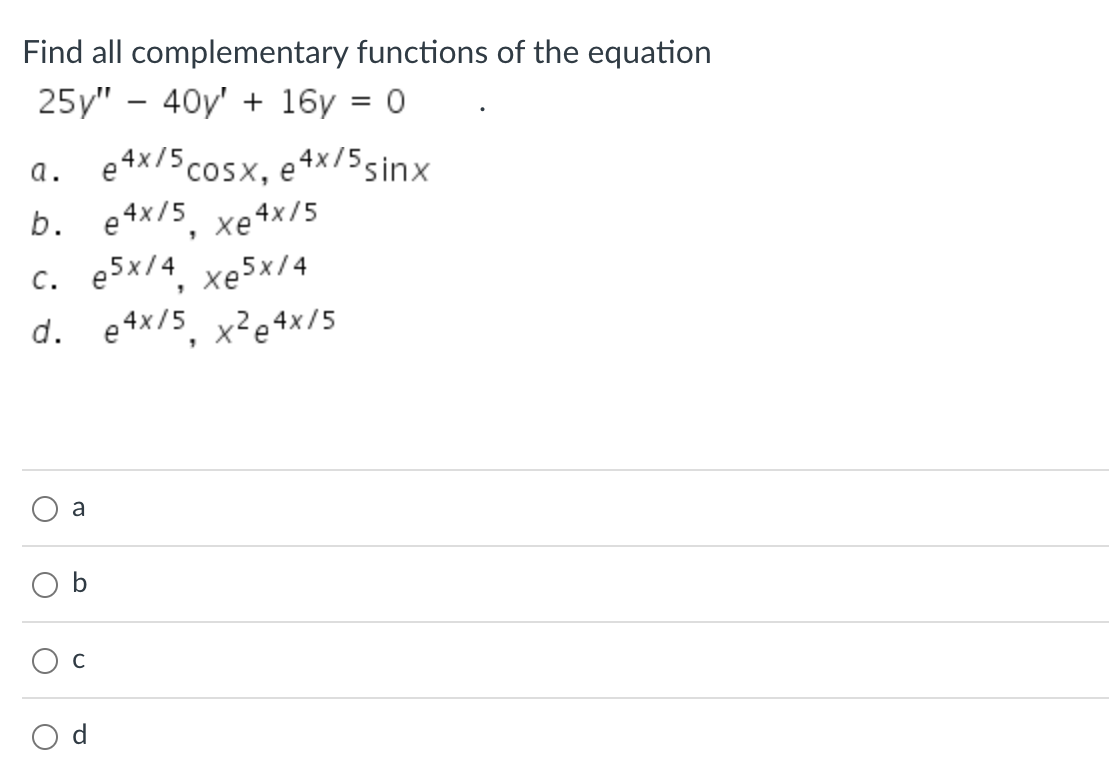Select answer text e^5x/4, xe^5x/4
This screenshot has height=783, width=1109.
[200, 272]
